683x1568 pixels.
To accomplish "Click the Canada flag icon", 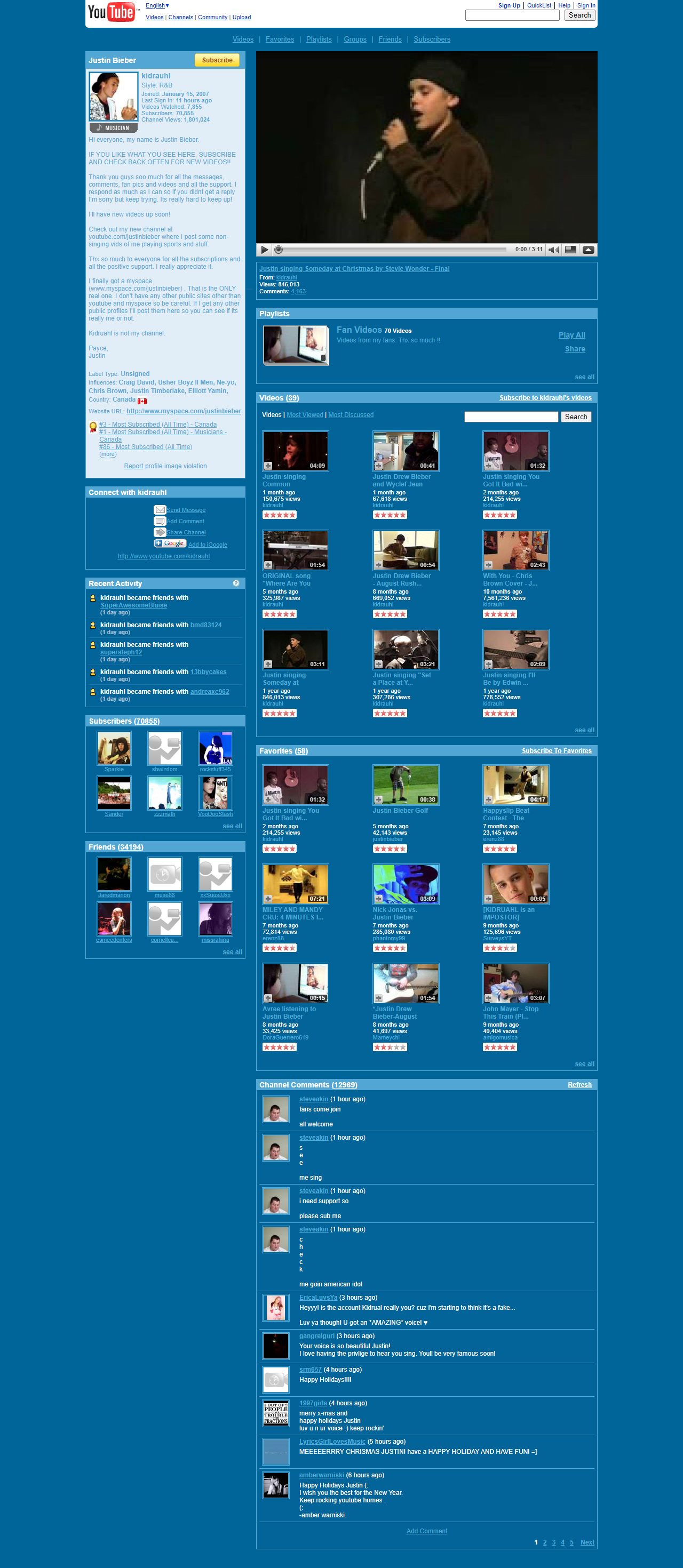I will pyautogui.click(x=142, y=401).
